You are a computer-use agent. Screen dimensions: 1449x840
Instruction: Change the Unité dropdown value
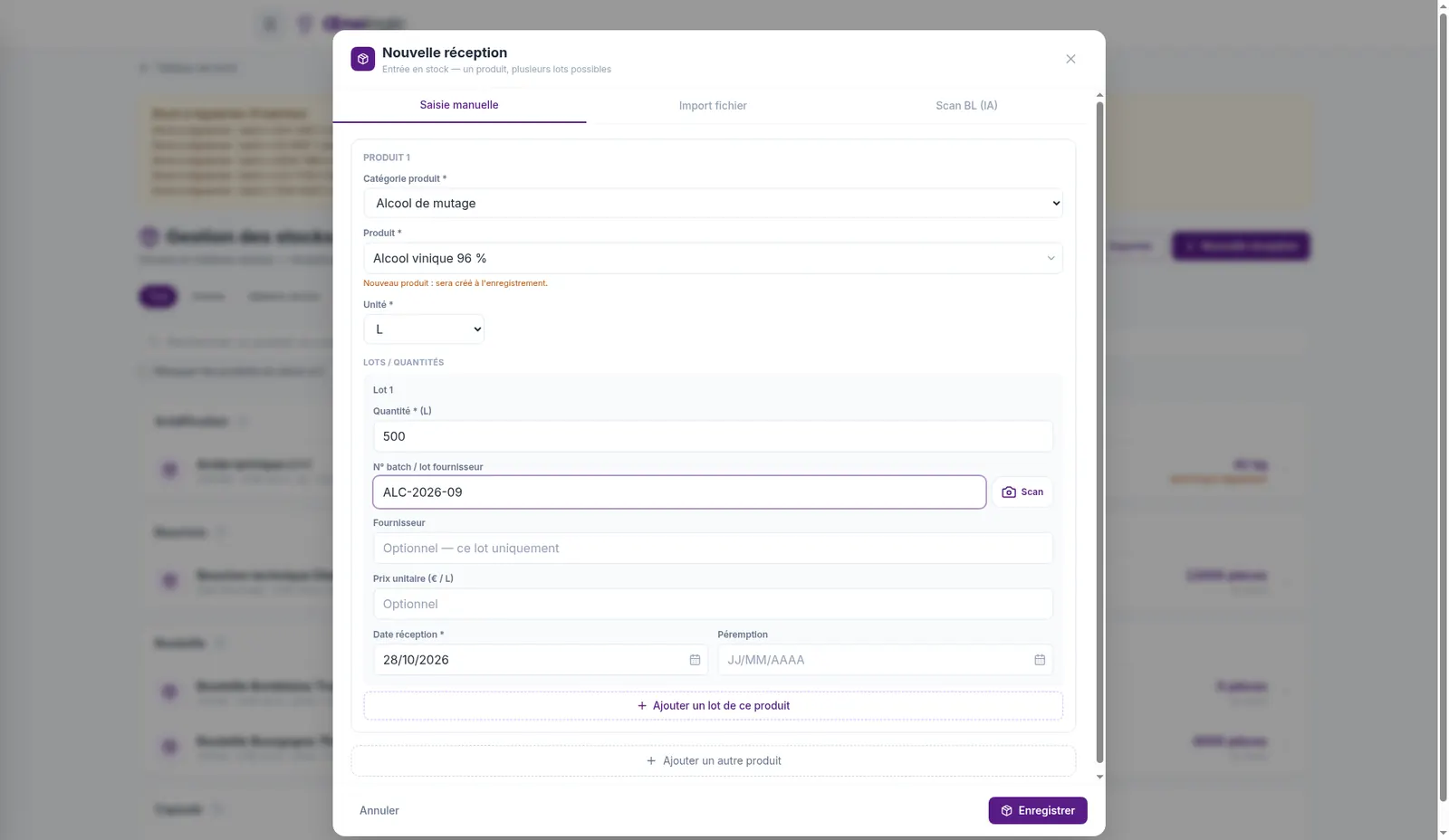pos(424,329)
